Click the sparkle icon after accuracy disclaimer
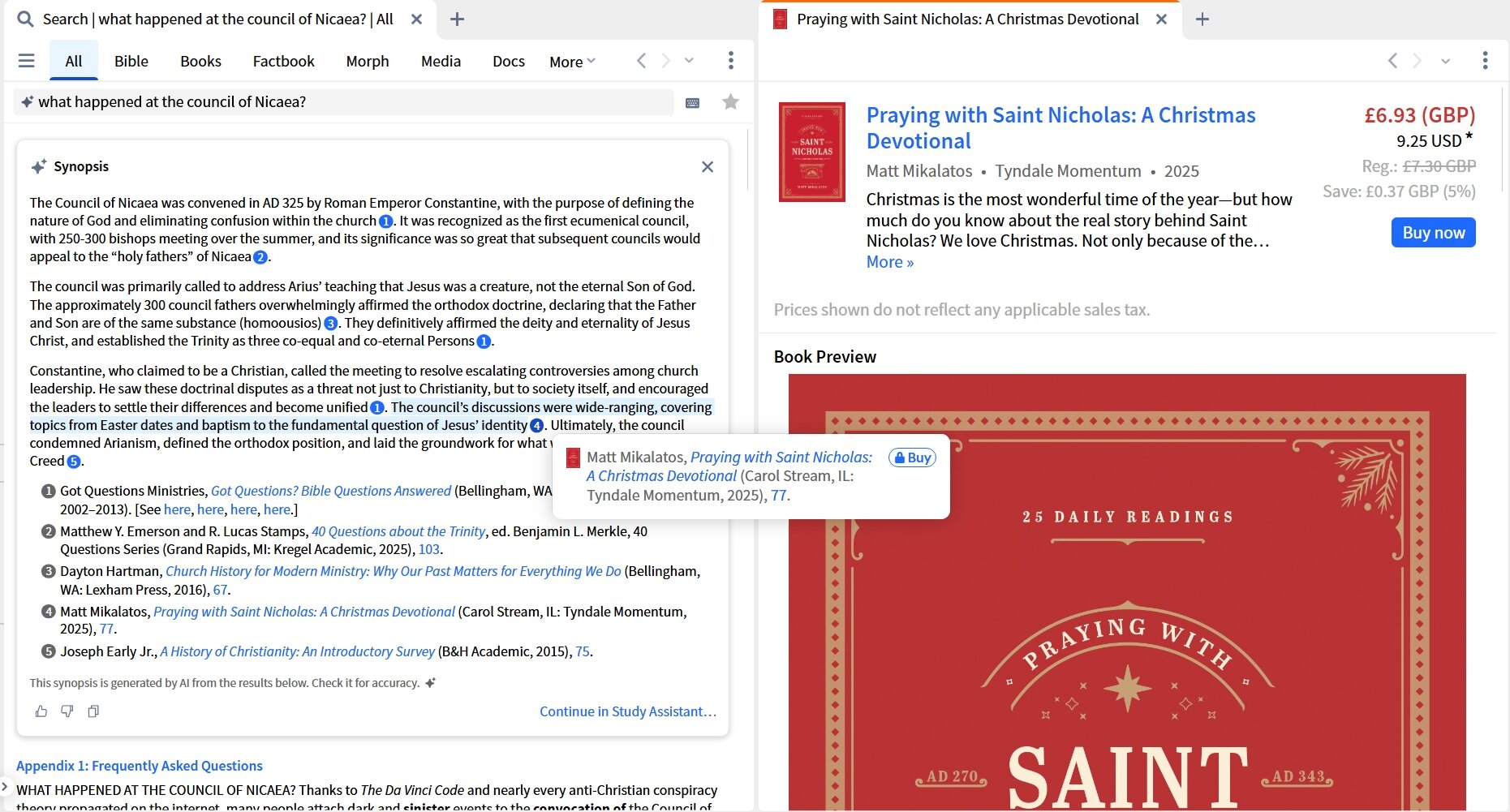 (x=431, y=683)
